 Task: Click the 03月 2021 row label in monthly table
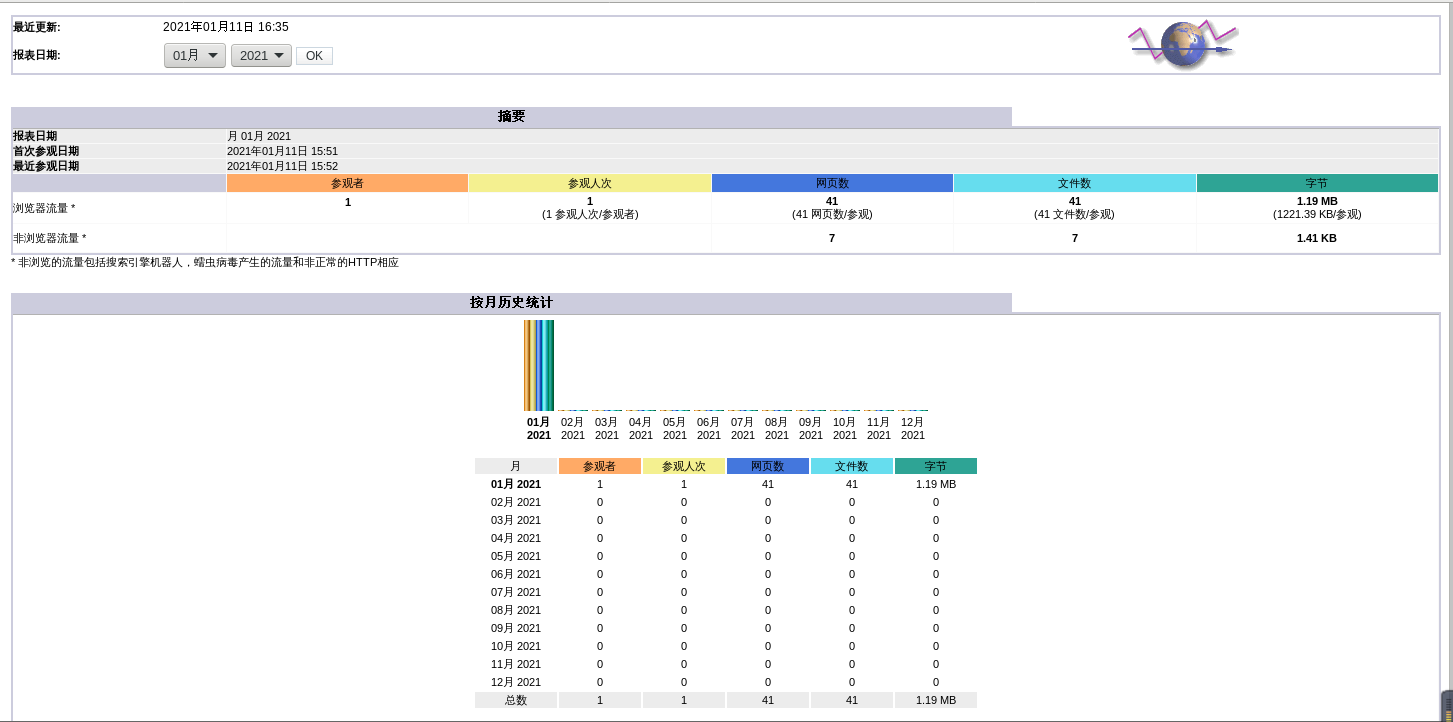(x=516, y=520)
